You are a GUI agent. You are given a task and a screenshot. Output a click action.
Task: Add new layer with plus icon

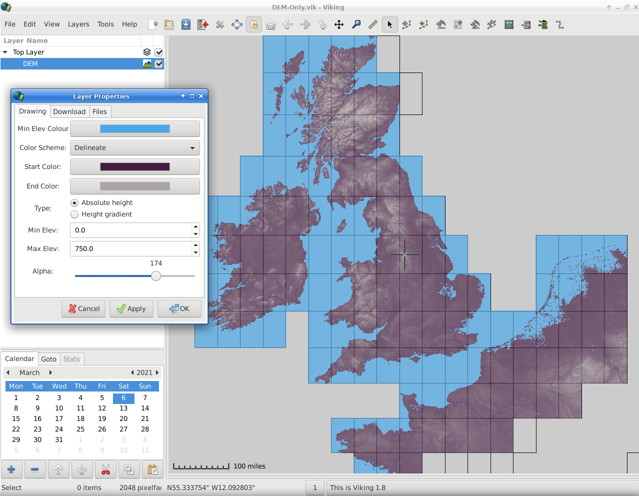[11, 469]
